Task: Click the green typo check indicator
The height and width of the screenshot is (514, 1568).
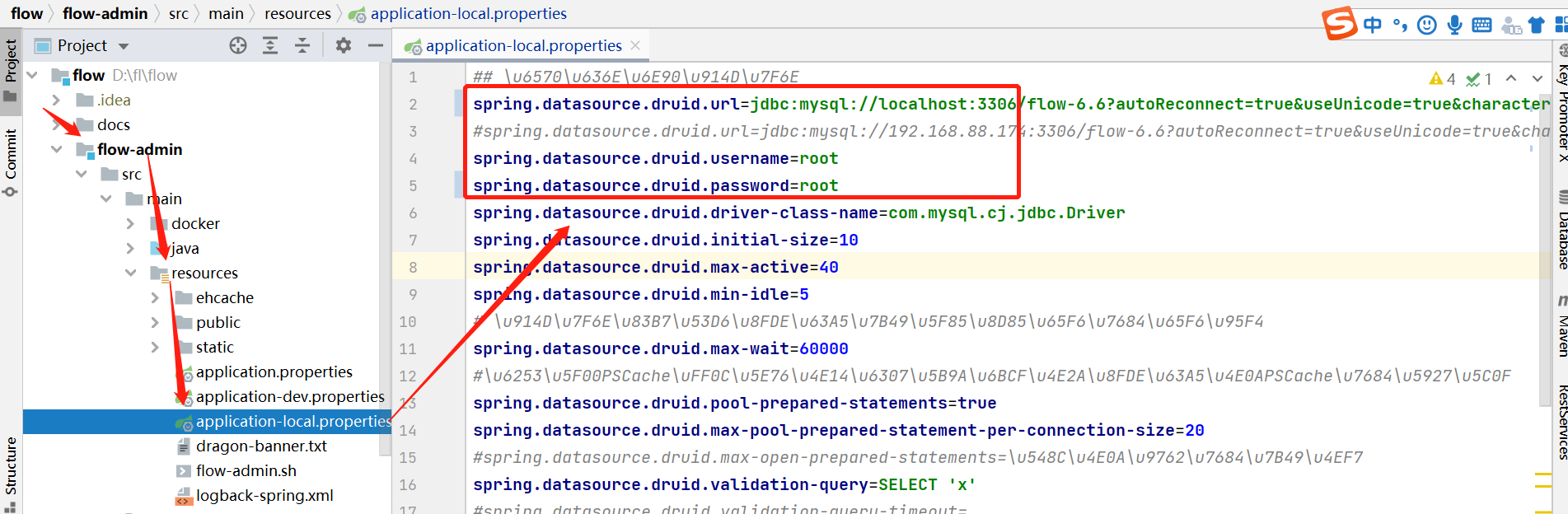Action: point(1479,79)
